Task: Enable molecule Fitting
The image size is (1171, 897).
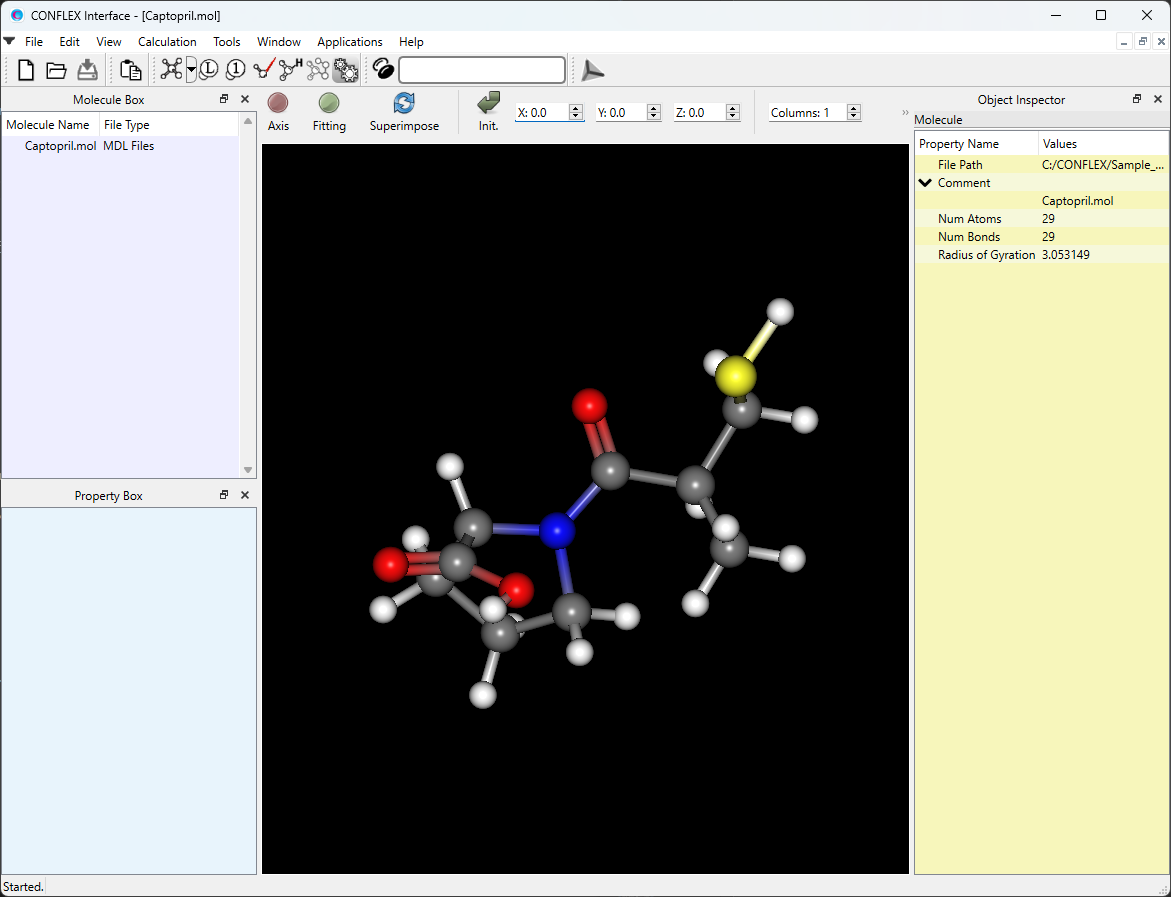Action: [x=329, y=110]
